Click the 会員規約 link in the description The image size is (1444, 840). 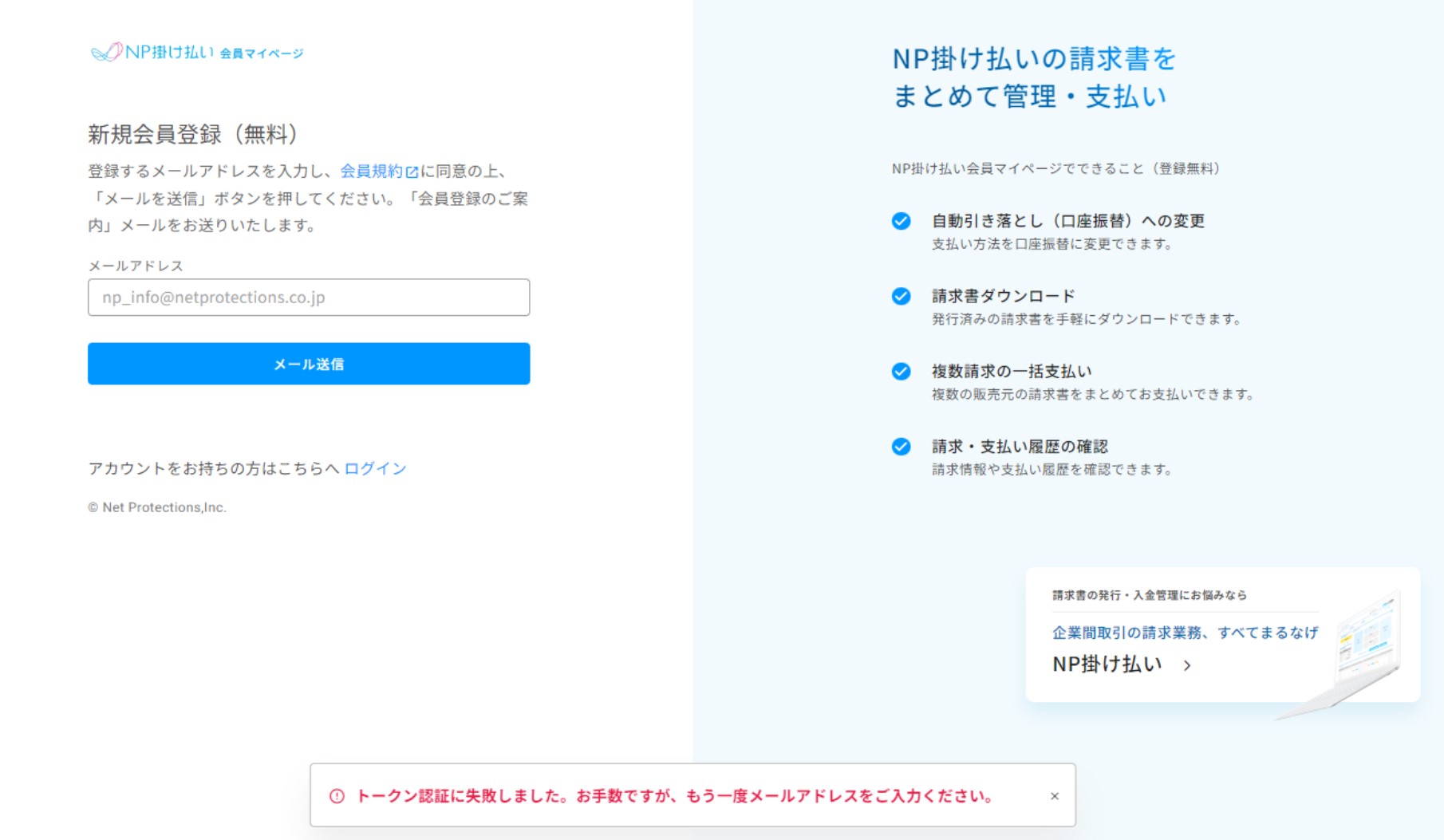(373, 170)
